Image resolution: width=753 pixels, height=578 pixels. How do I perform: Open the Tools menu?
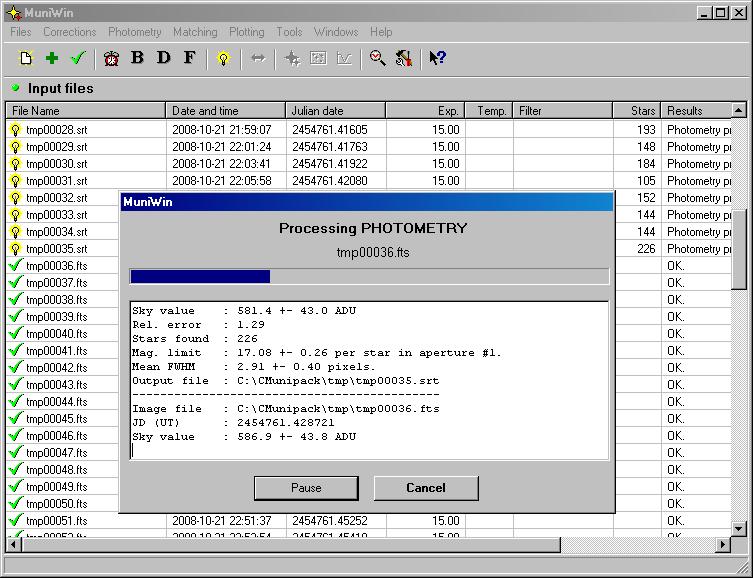click(x=289, y=32)
